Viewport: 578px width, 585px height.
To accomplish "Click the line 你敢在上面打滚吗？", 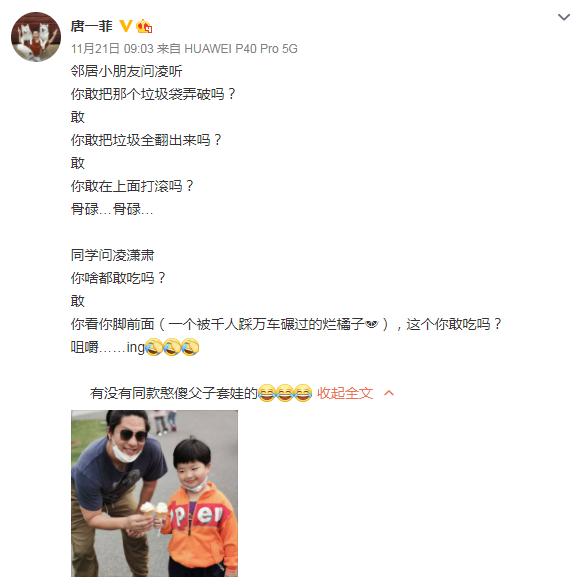I will point(132,186).
